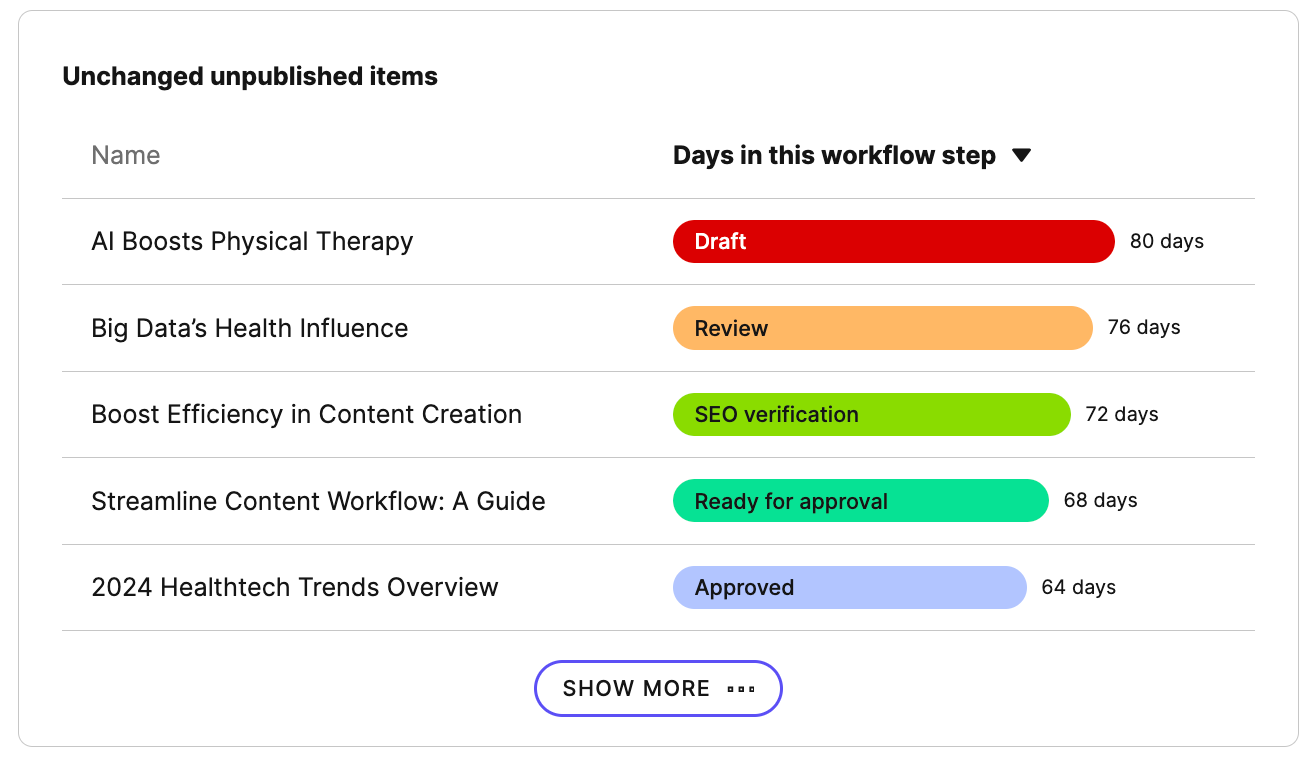Expand more items with the Show More control
Viewport: 1312px width, 768px height.
658,688
